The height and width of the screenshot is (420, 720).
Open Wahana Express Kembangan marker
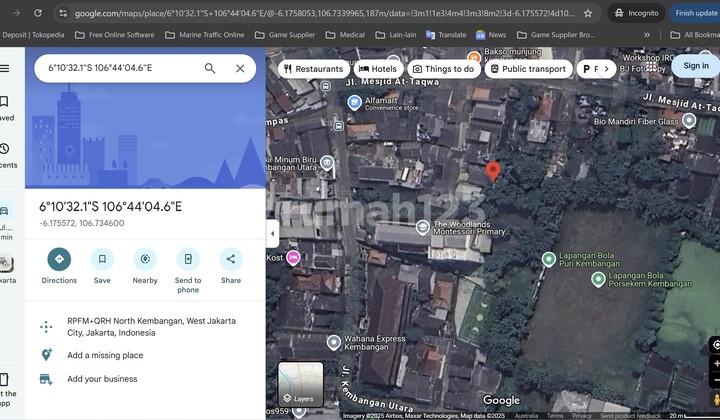[334, 342]
